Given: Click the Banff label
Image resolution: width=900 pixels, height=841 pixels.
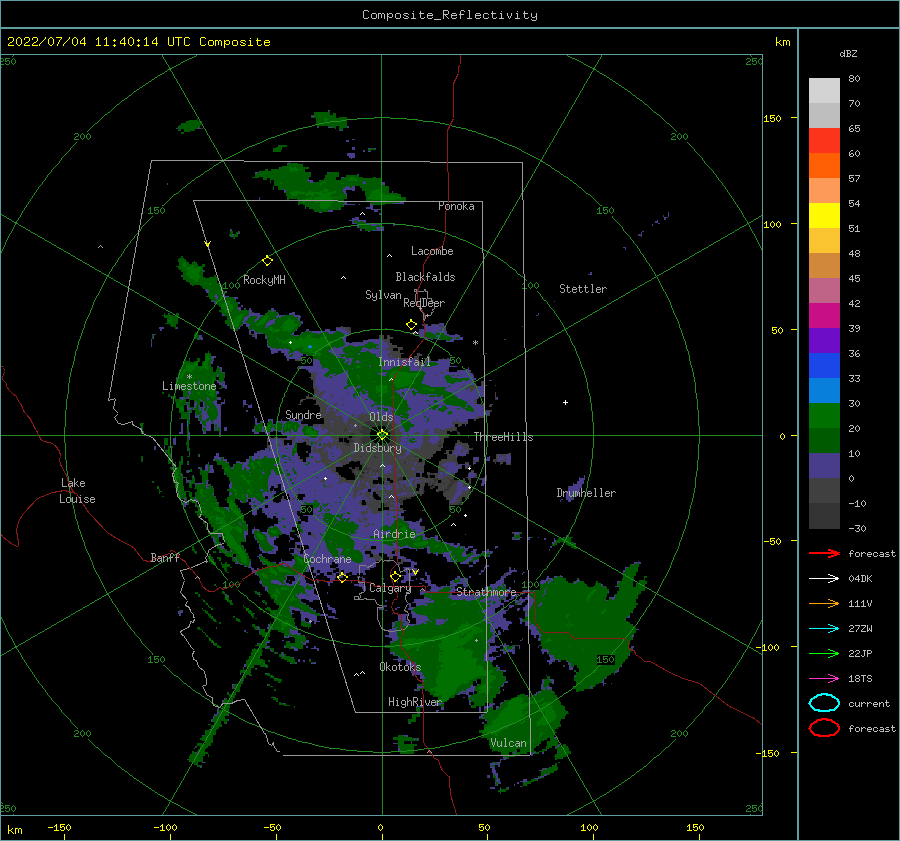Looking at the screenshot, I should coord(165,558).
